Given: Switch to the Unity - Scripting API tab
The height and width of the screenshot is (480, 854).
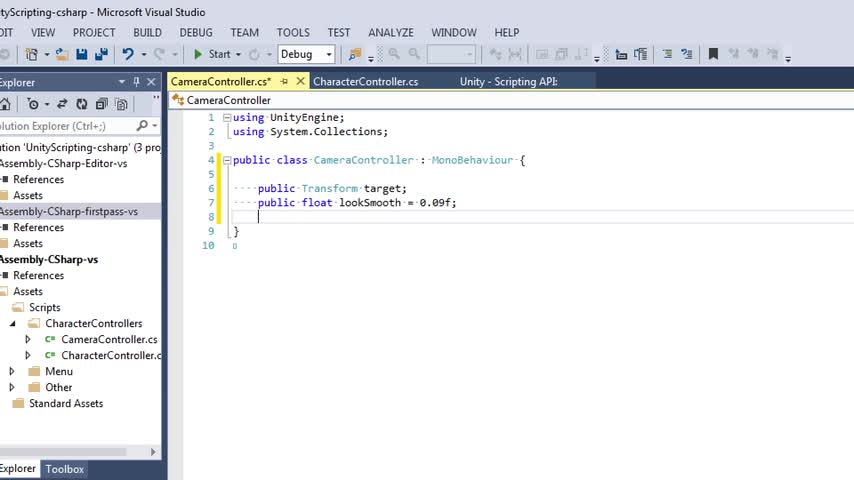Looking at the screenshot, I should (x=509, y=82).
